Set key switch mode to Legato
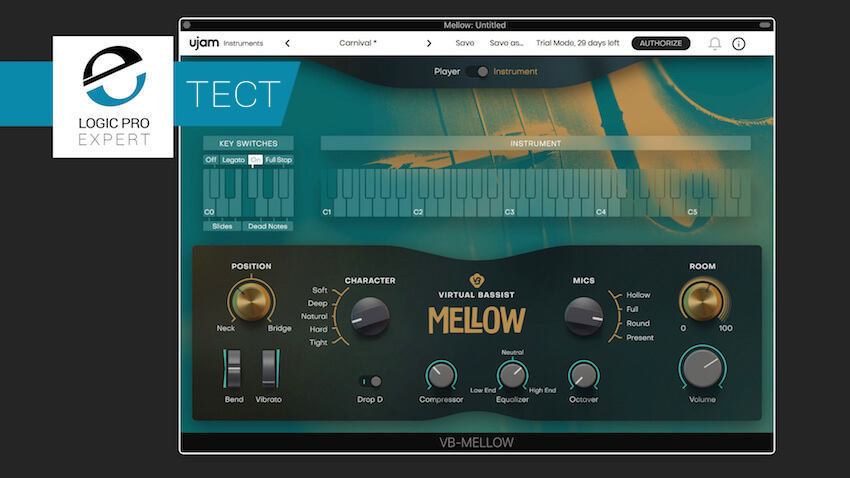The height and width of the screenshot is (478, 850). [x=233, y=160]
